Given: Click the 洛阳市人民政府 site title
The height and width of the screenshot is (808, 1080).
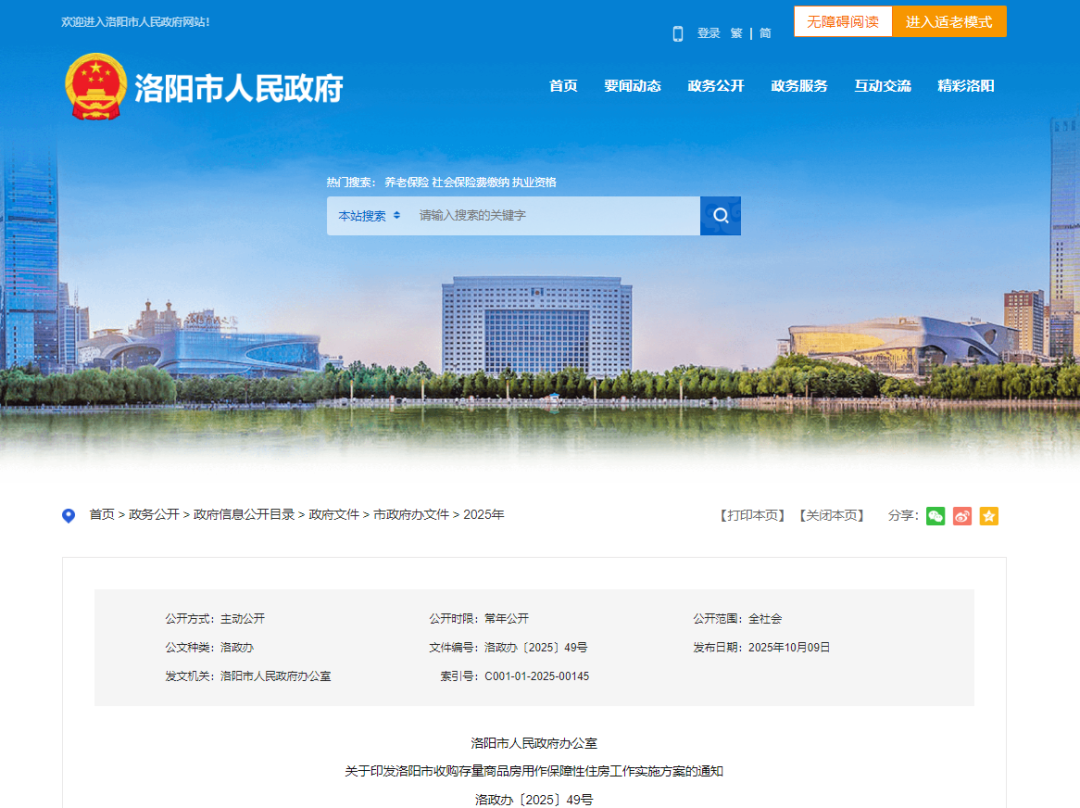Looking at the screenshot, I should pyautogui.click(x=238, y=88).
